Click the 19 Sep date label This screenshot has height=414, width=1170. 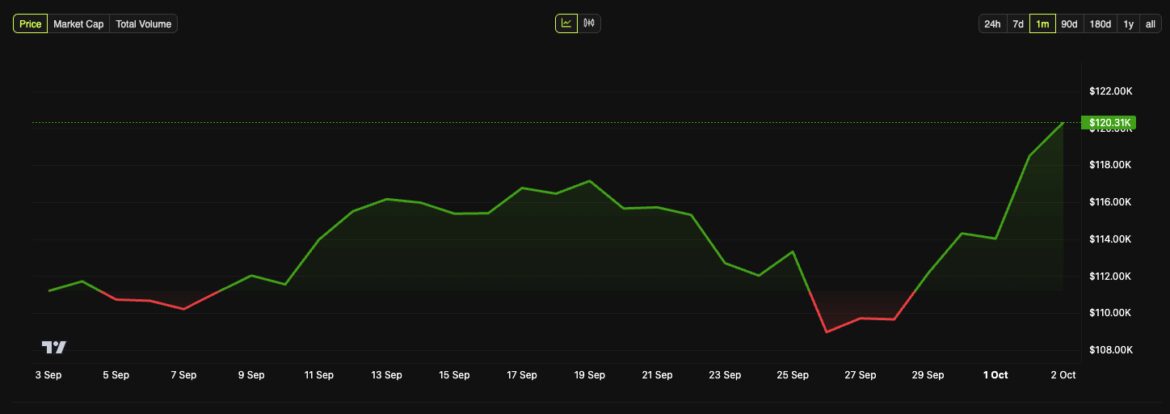(x=589, y=375)
